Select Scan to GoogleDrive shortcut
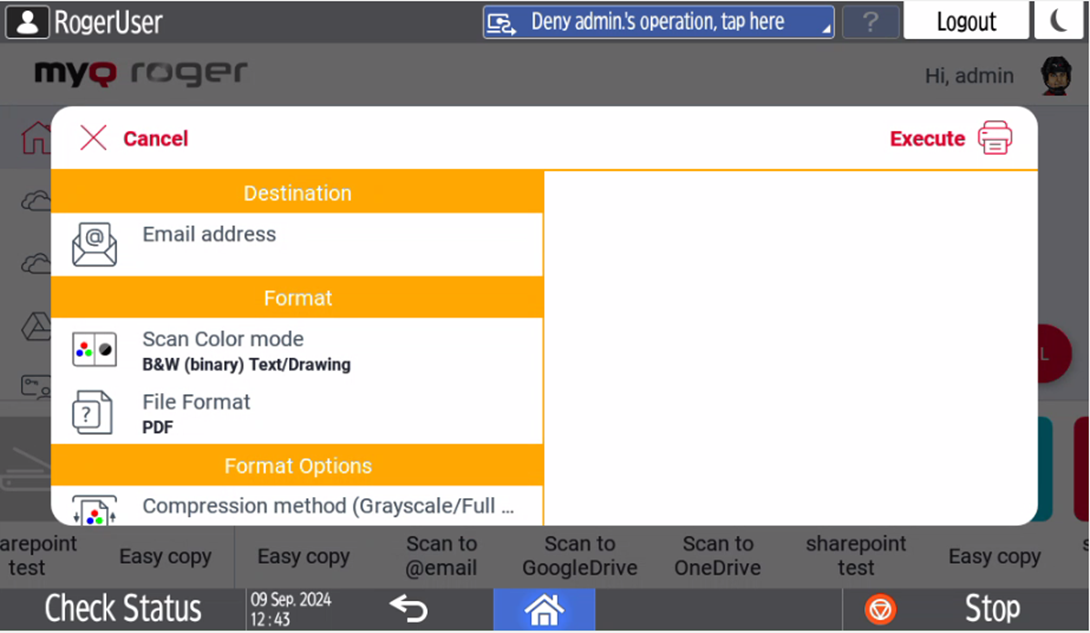 [580, 556]
